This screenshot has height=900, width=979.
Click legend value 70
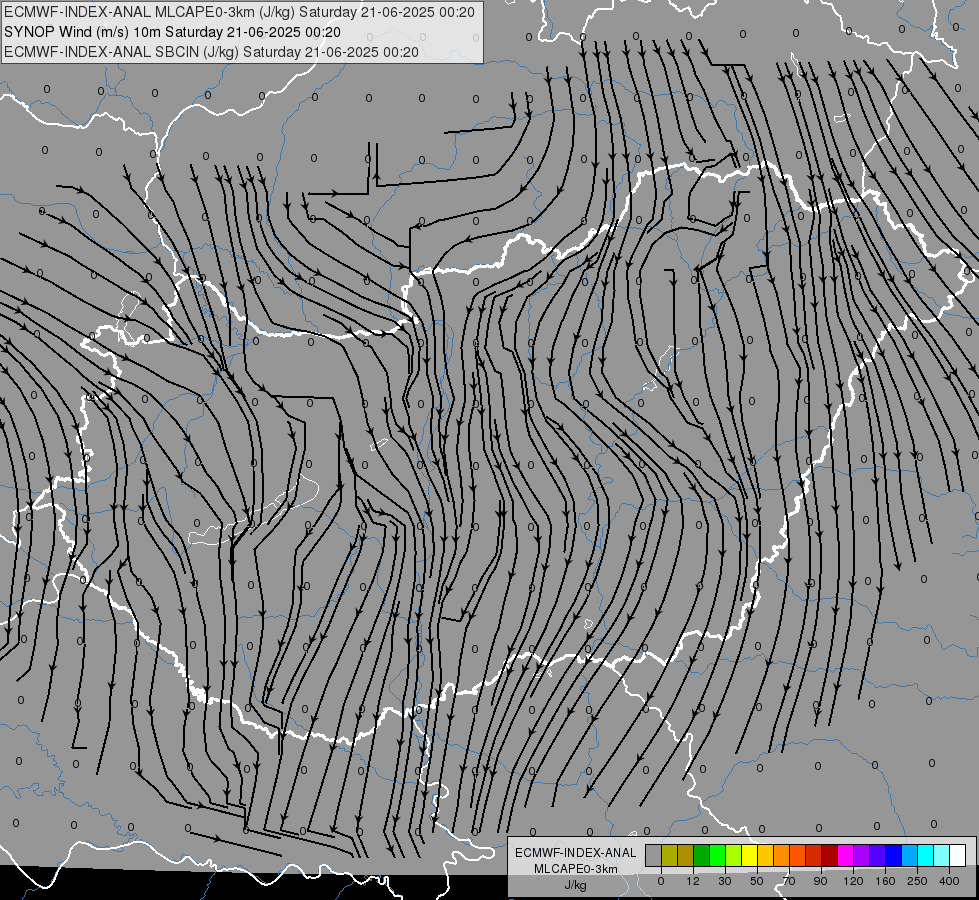click(x=789, y=881)
